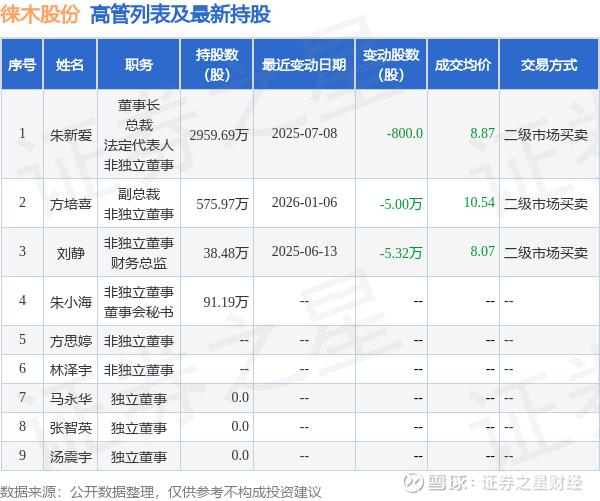Click the date 2025-06-13
The image size is (600, 501).
click(305, 251)
